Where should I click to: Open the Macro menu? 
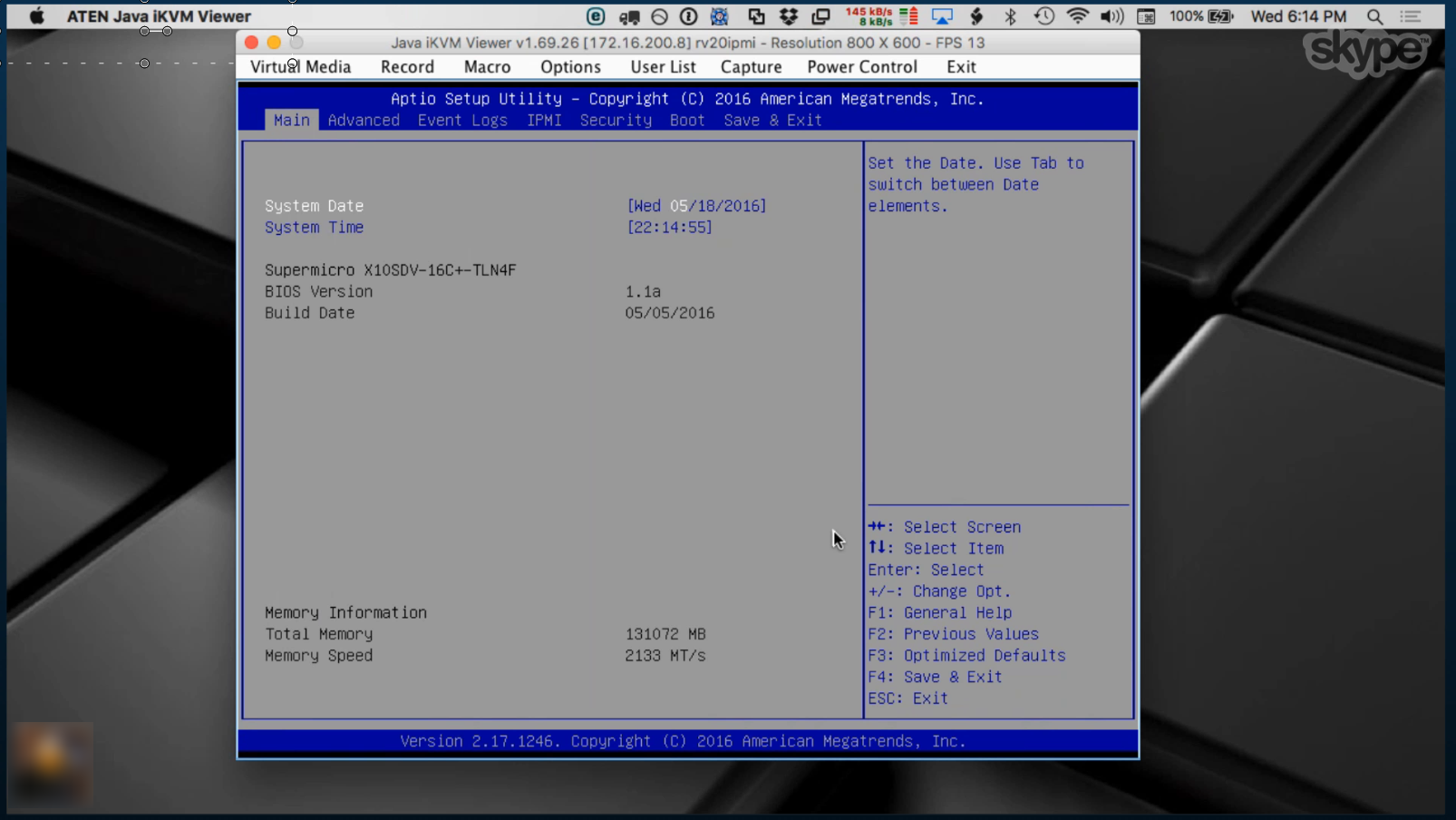[487, 67]
